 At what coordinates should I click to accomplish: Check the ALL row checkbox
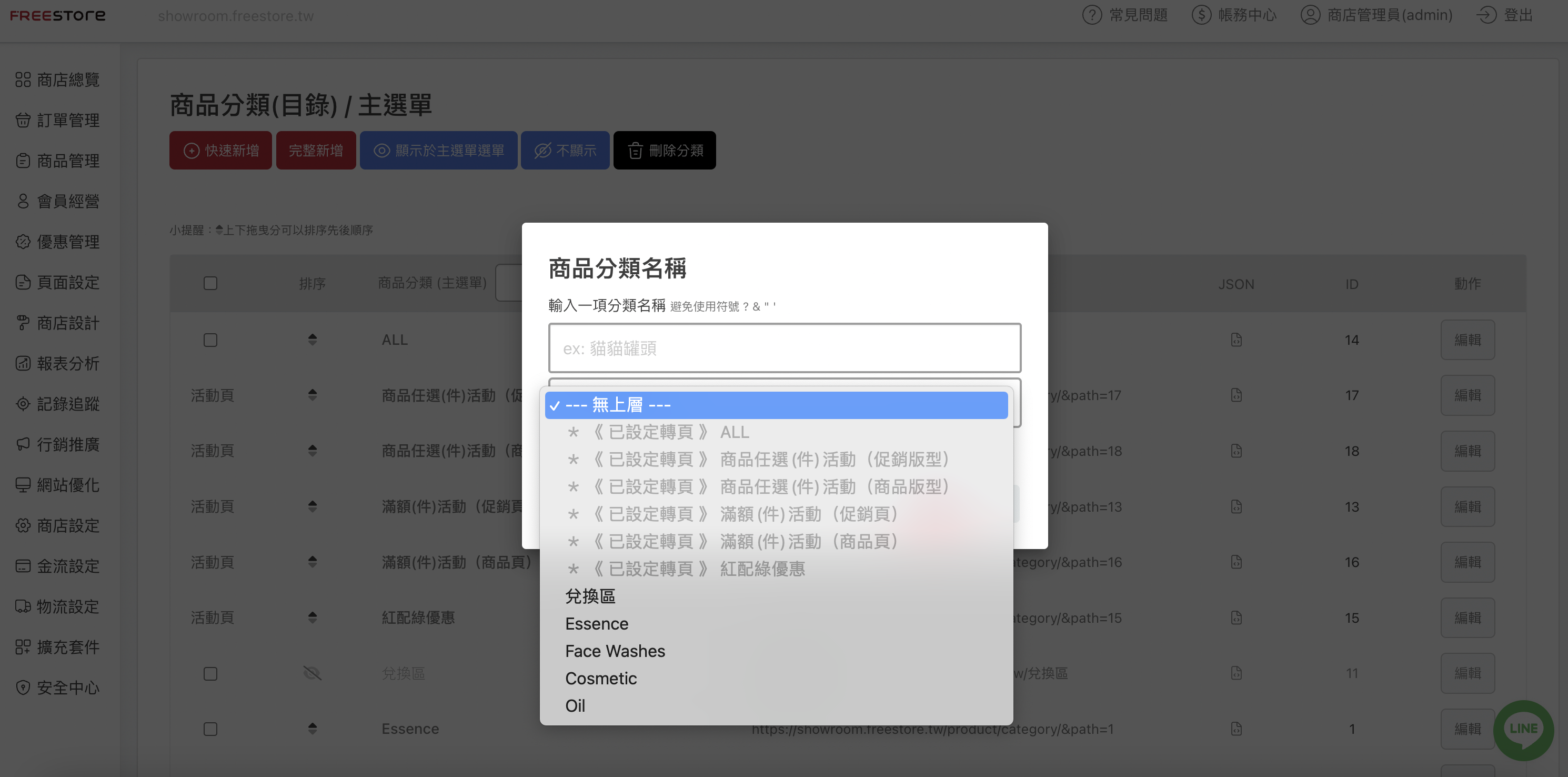click(x=210, y=340)
